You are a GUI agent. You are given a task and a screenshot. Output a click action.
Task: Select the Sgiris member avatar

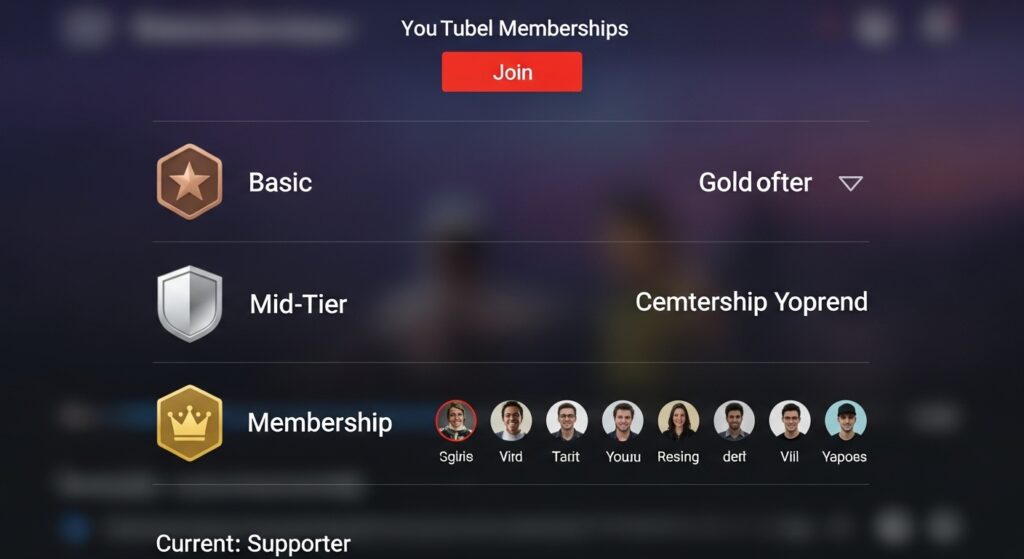pos(456,421)
